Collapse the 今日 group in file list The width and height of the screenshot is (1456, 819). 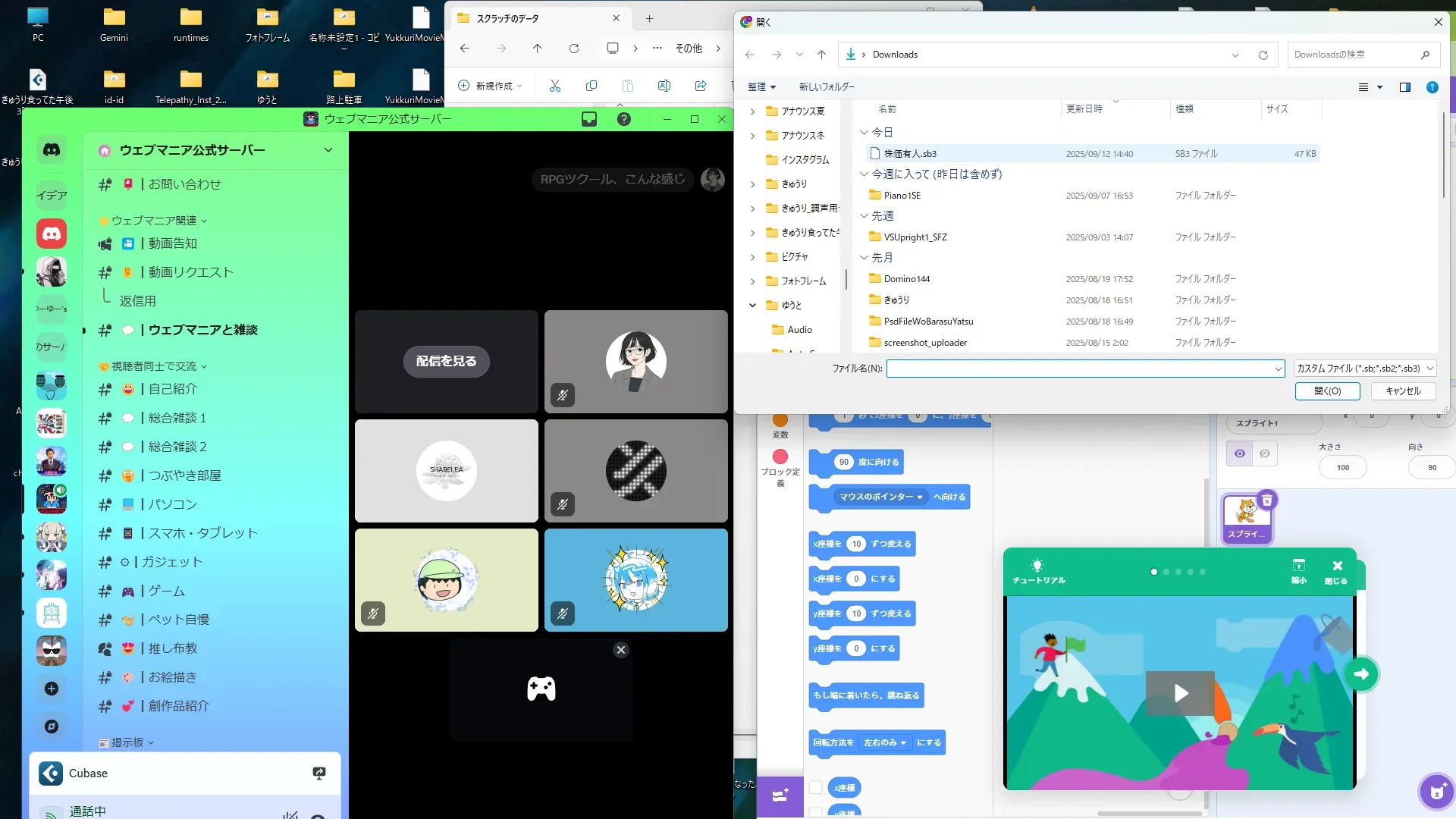coord(864,133)
